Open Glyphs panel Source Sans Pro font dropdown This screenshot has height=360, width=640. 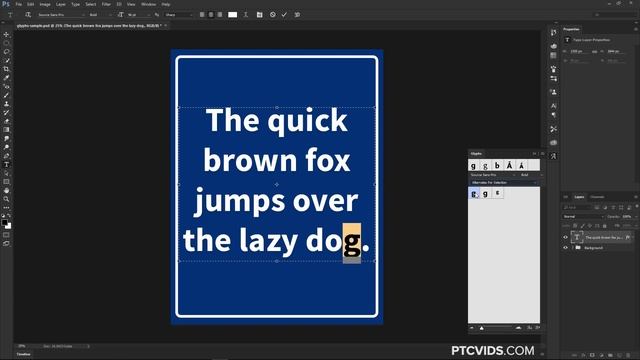coord(493,175)
